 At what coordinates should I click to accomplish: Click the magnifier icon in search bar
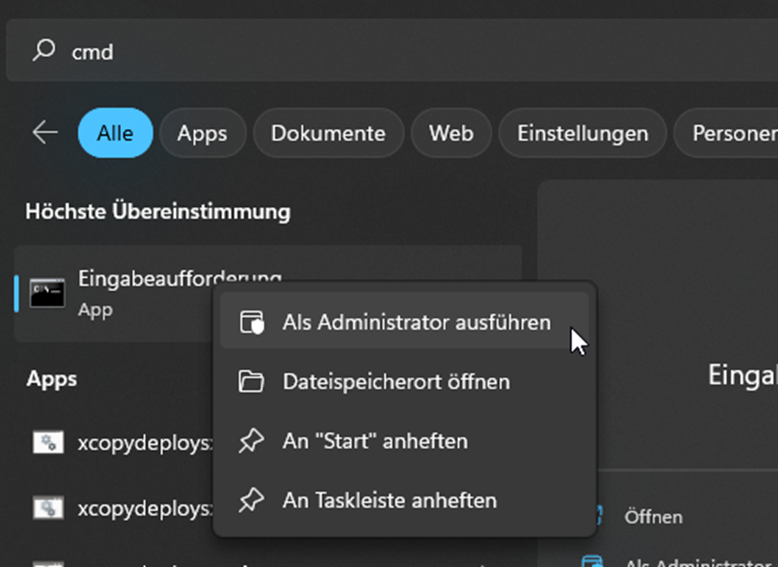coord(43,51)
